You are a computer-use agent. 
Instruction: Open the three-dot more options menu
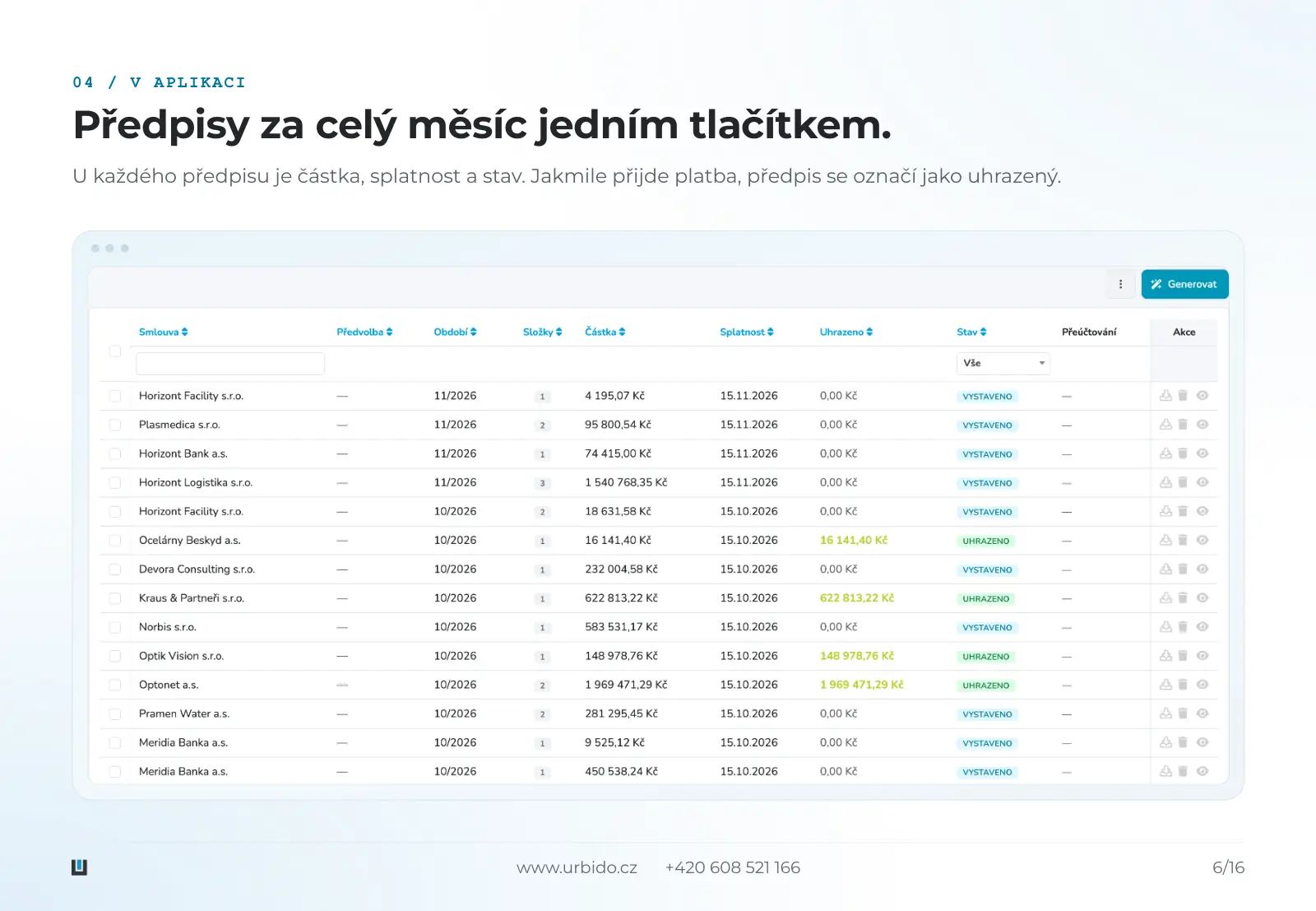(1120, 284)
